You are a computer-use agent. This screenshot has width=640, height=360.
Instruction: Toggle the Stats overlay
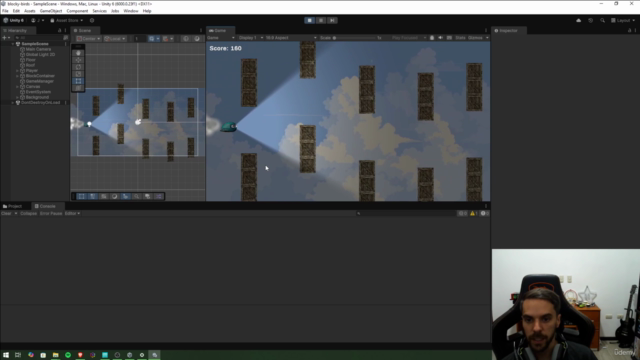click(460, 38)
